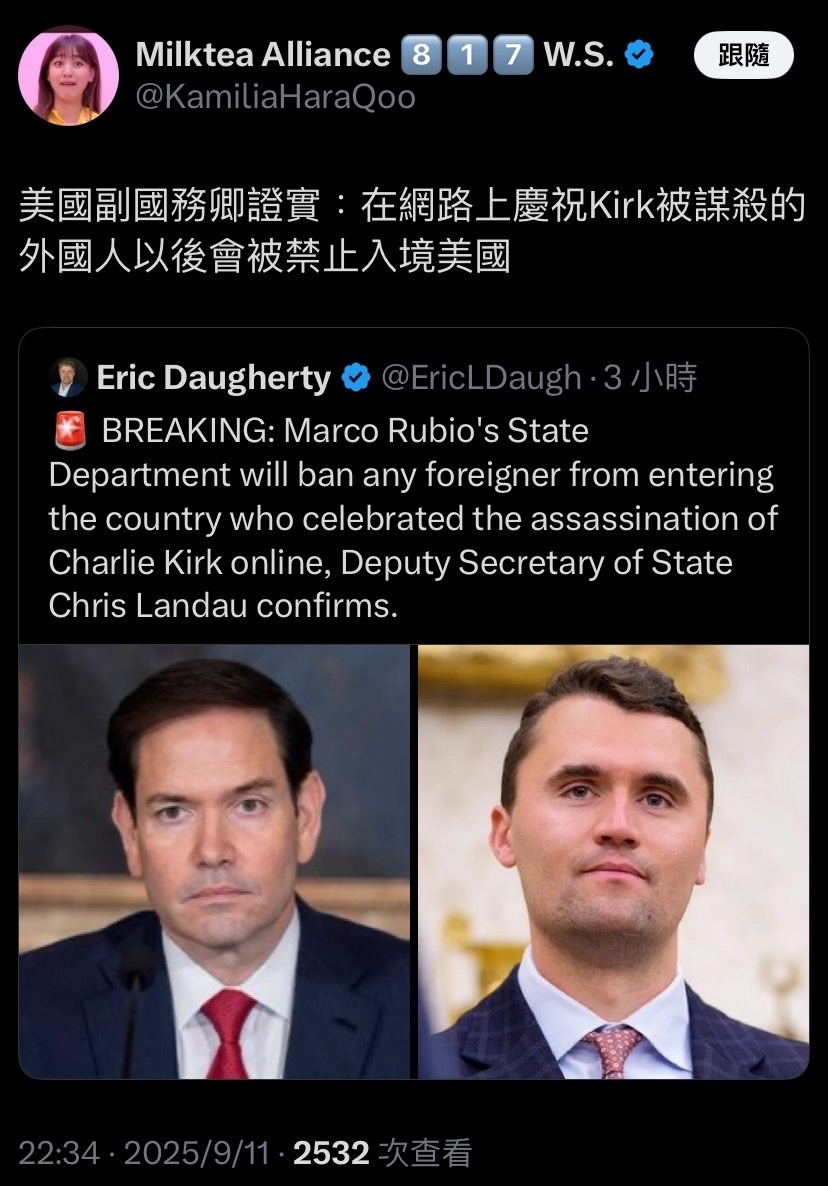This screenshot has width=828, height=1186.
Task: Open Milktea Alliance's profile avatar
Action: point(68,76)
